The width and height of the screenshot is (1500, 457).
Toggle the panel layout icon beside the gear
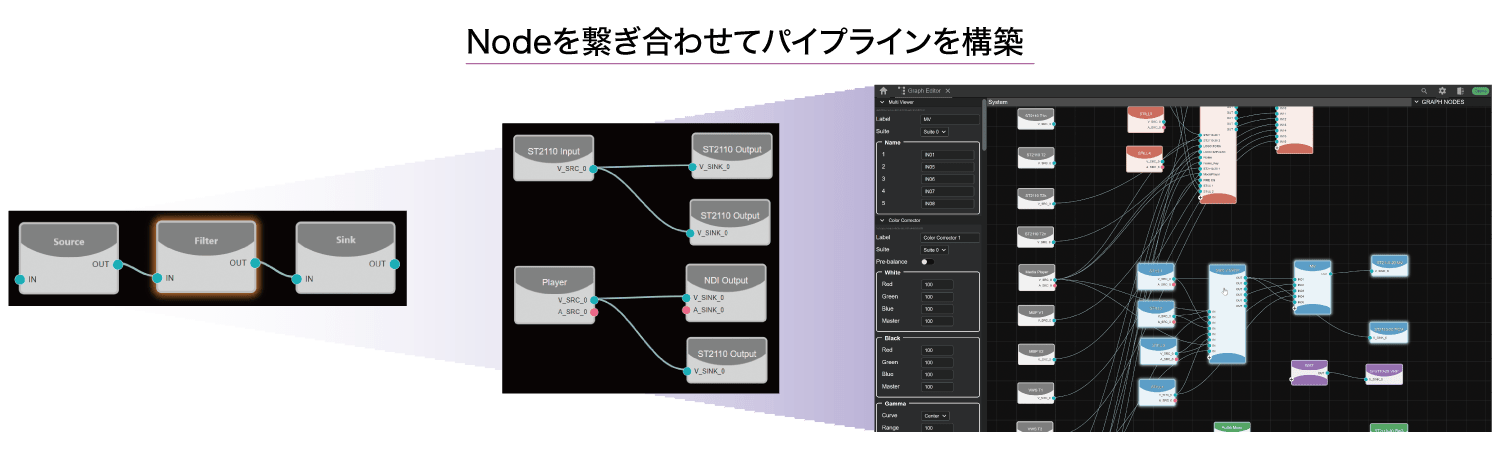[x=1460, y=91]
